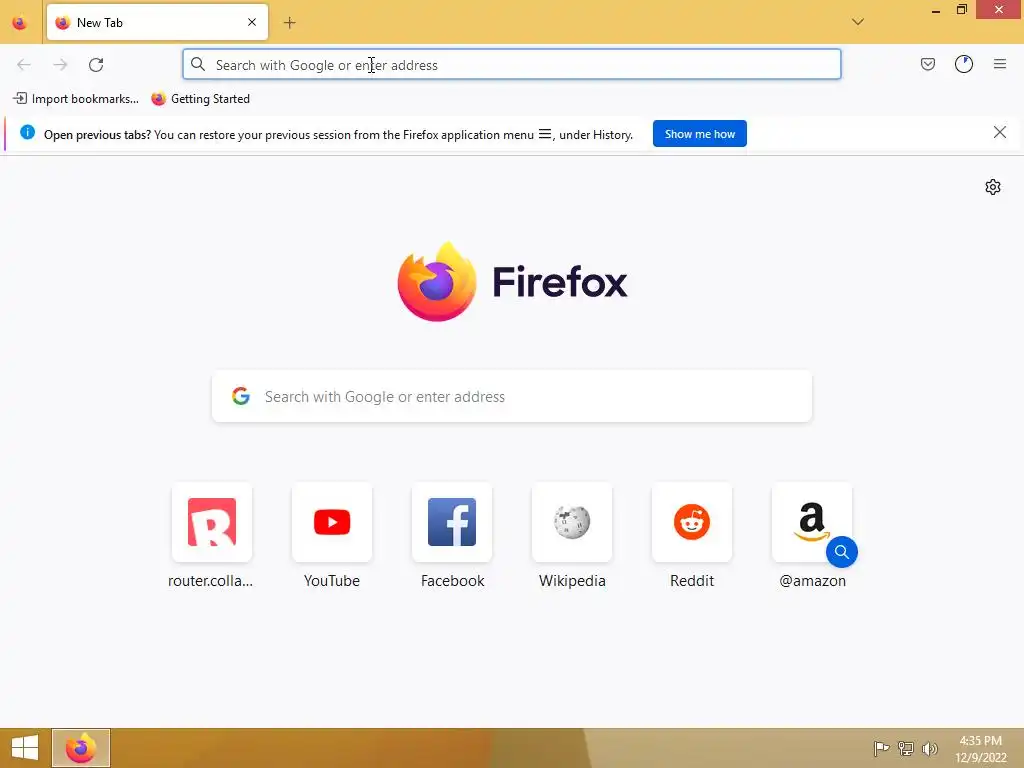The width and height of the screenshot is (1024, 768).
Task: Click the Google G icon in search box
Action: (x=241, y=396)
